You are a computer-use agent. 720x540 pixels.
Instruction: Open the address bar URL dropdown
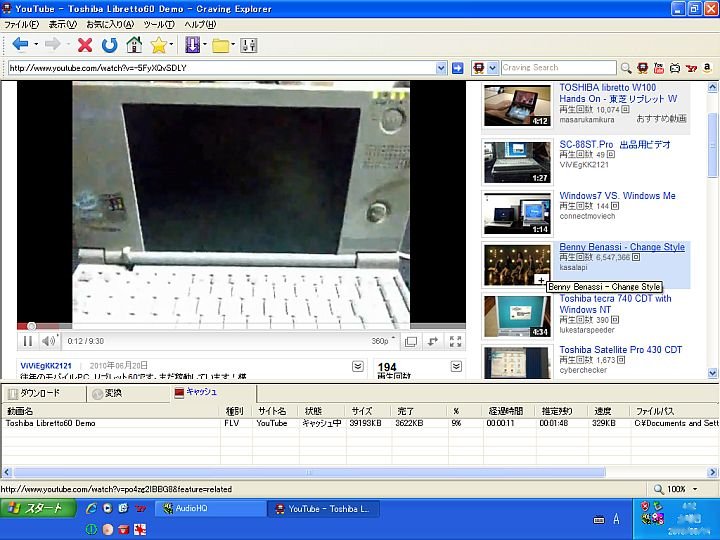(x=441, y=68)
